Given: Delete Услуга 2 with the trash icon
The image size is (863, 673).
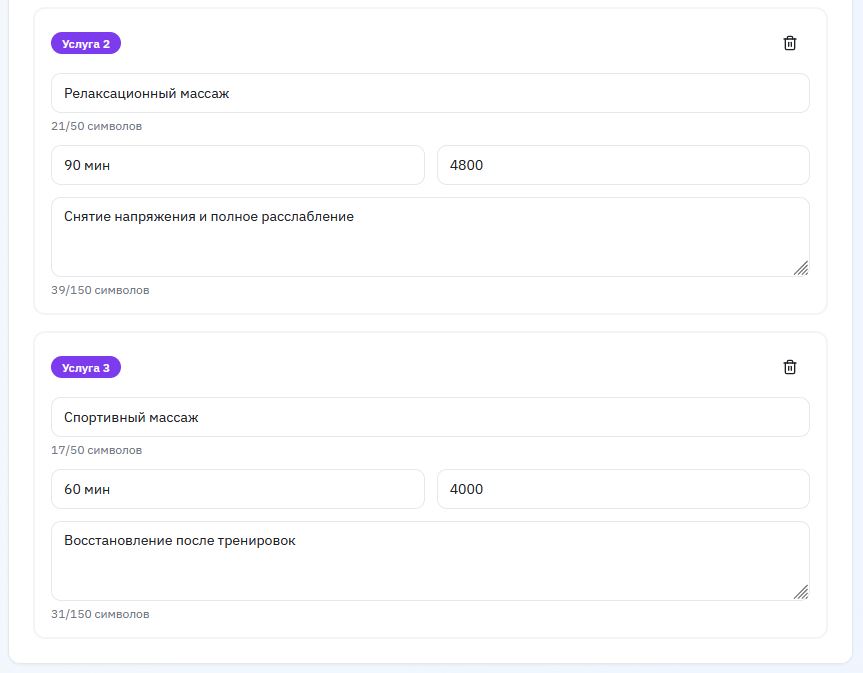Looking at the screenshot, I should [790, 43].
